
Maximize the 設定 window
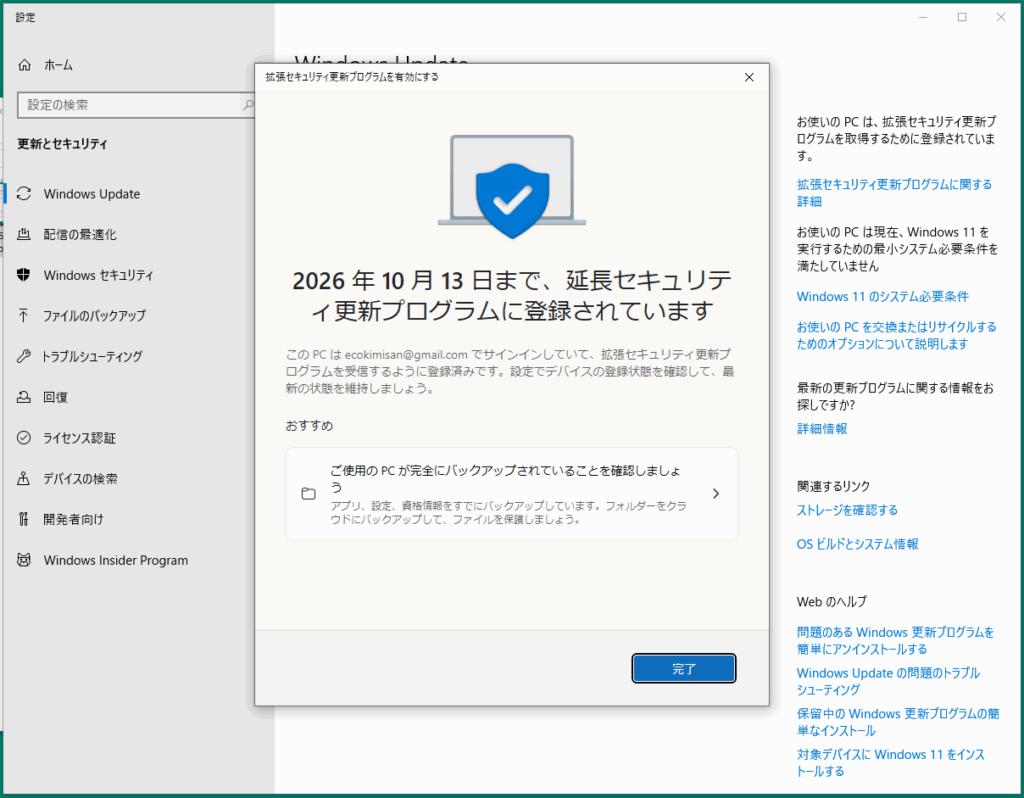(x=962, y=17)
